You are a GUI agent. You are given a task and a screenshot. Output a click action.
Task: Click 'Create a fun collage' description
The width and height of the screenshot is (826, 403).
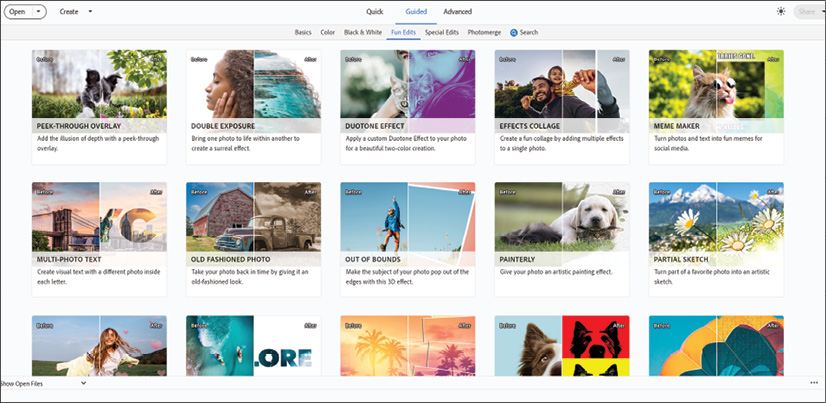tap(562, 143)
